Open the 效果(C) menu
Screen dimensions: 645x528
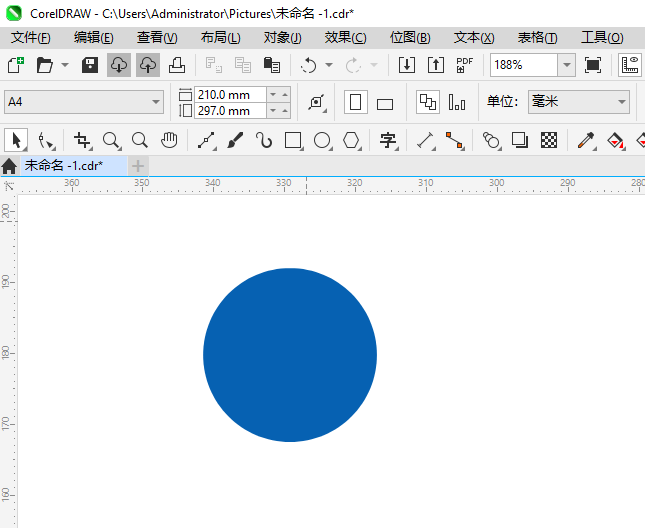coord(345,38)
